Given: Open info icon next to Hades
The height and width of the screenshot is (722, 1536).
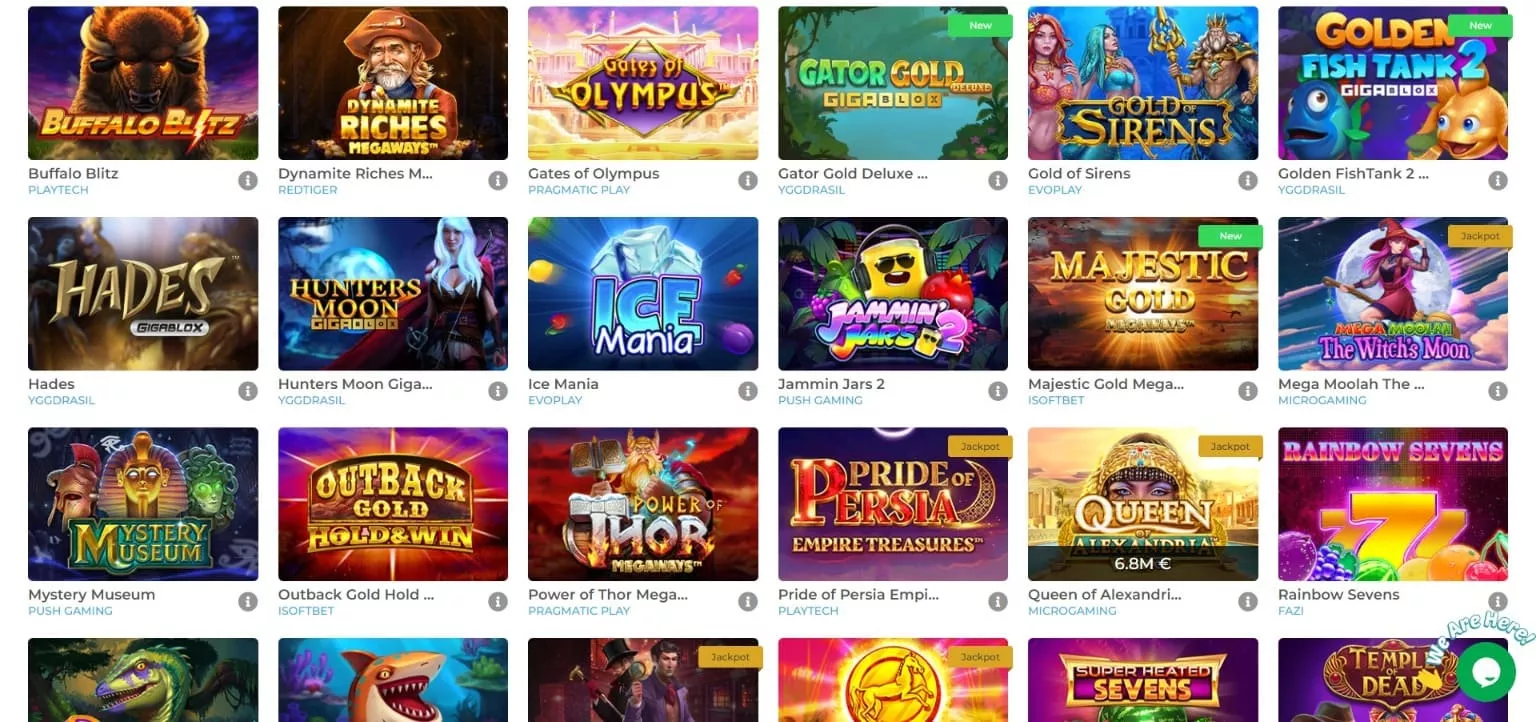Looking at the screenshot, I should 248,392.
